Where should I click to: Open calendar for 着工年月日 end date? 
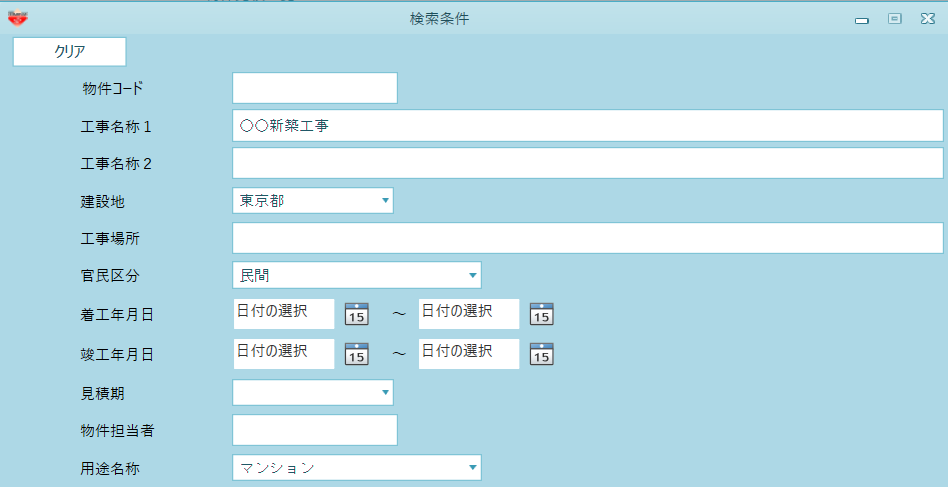pyautogui.click(x=542, y=314)
